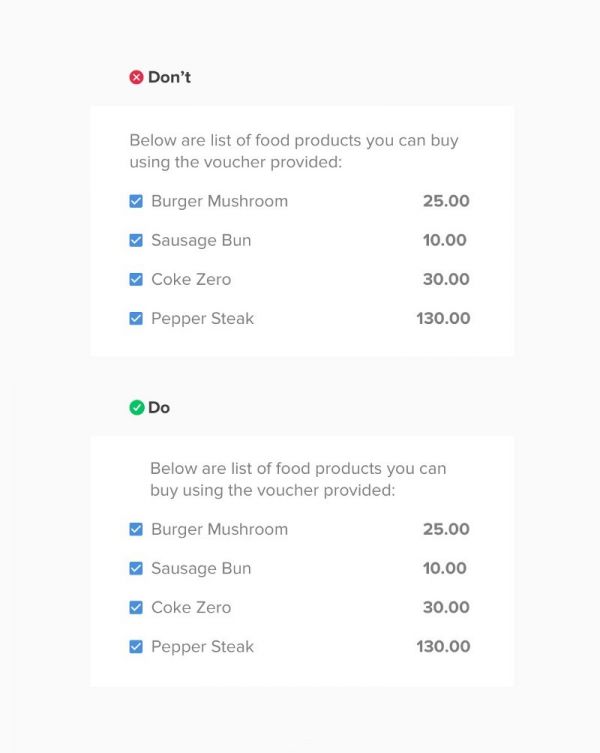Uncheck Burger Mushroom in the Do list
The width and height of the screenshot is (600, 753).
click(x=136, y=529)
